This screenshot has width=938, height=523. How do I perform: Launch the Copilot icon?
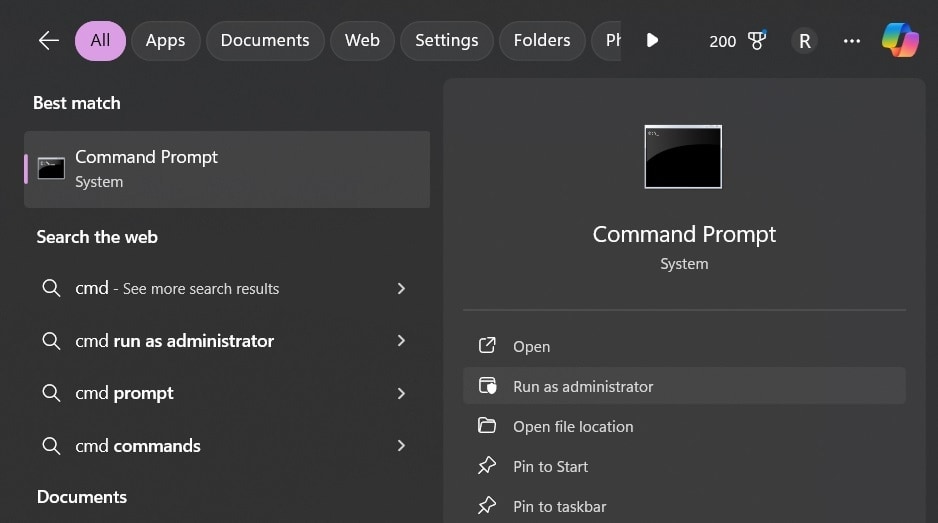coord(900,40)
